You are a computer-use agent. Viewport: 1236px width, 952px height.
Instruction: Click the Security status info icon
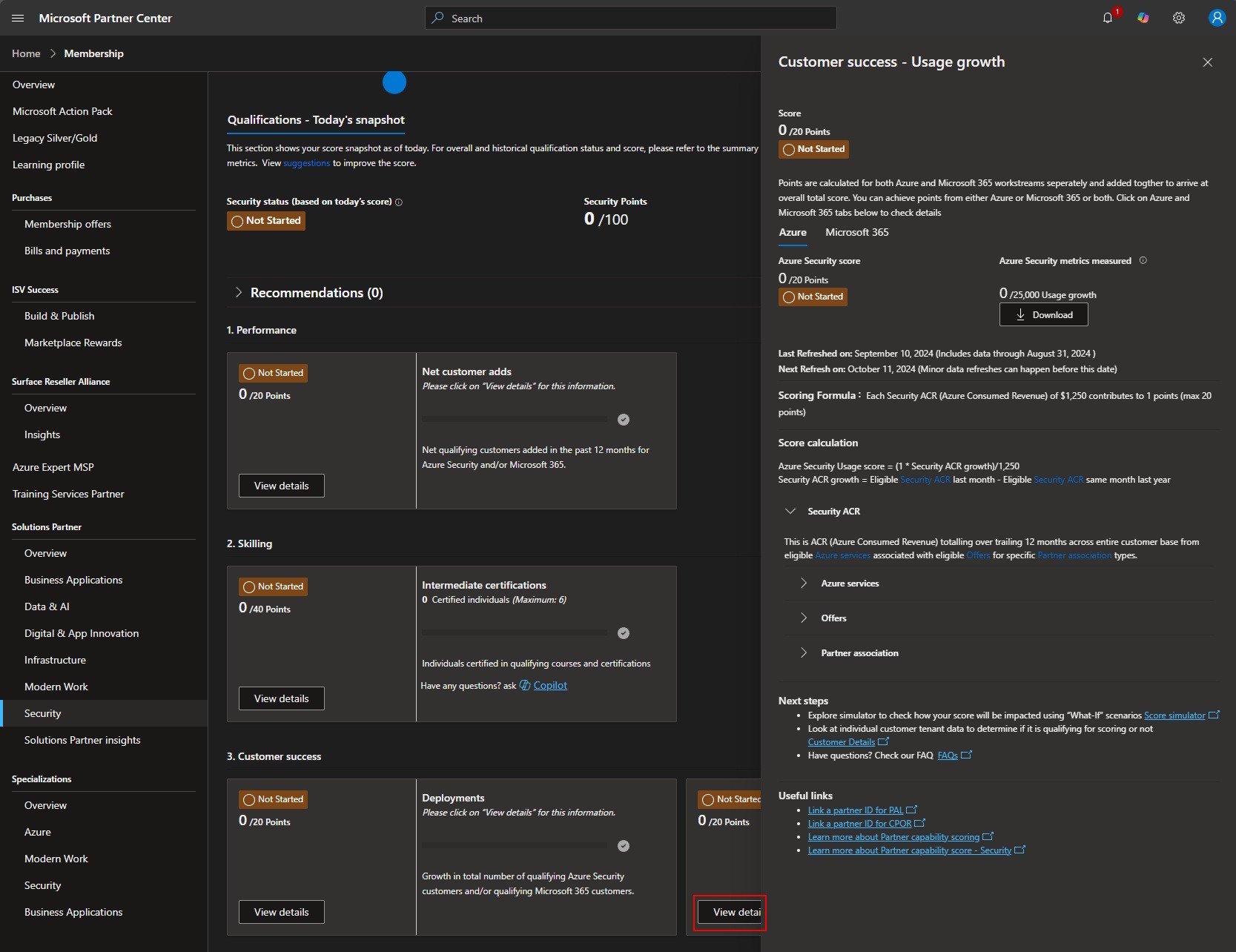click(399, 202)
